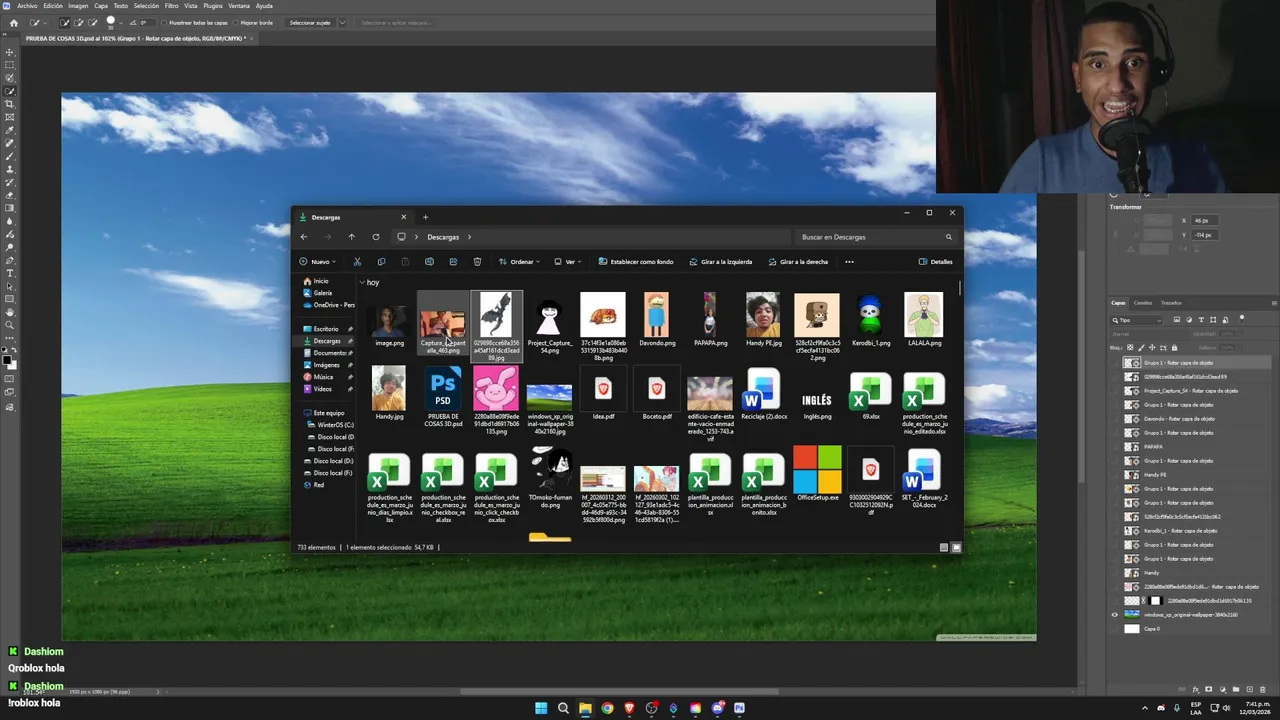Open the Archivo menu

pos(27,6)
